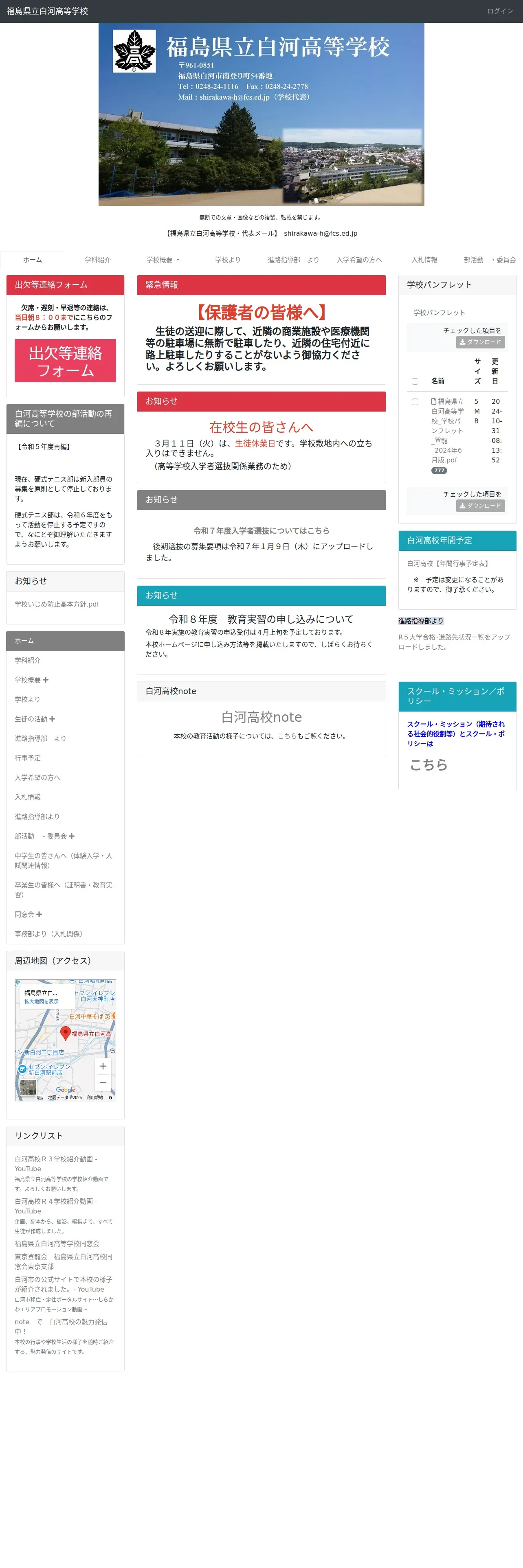Click 利用規約 link on the map
Image resolution: width=523 pixels, height=1568 pixels.
tap(94, 1097)
